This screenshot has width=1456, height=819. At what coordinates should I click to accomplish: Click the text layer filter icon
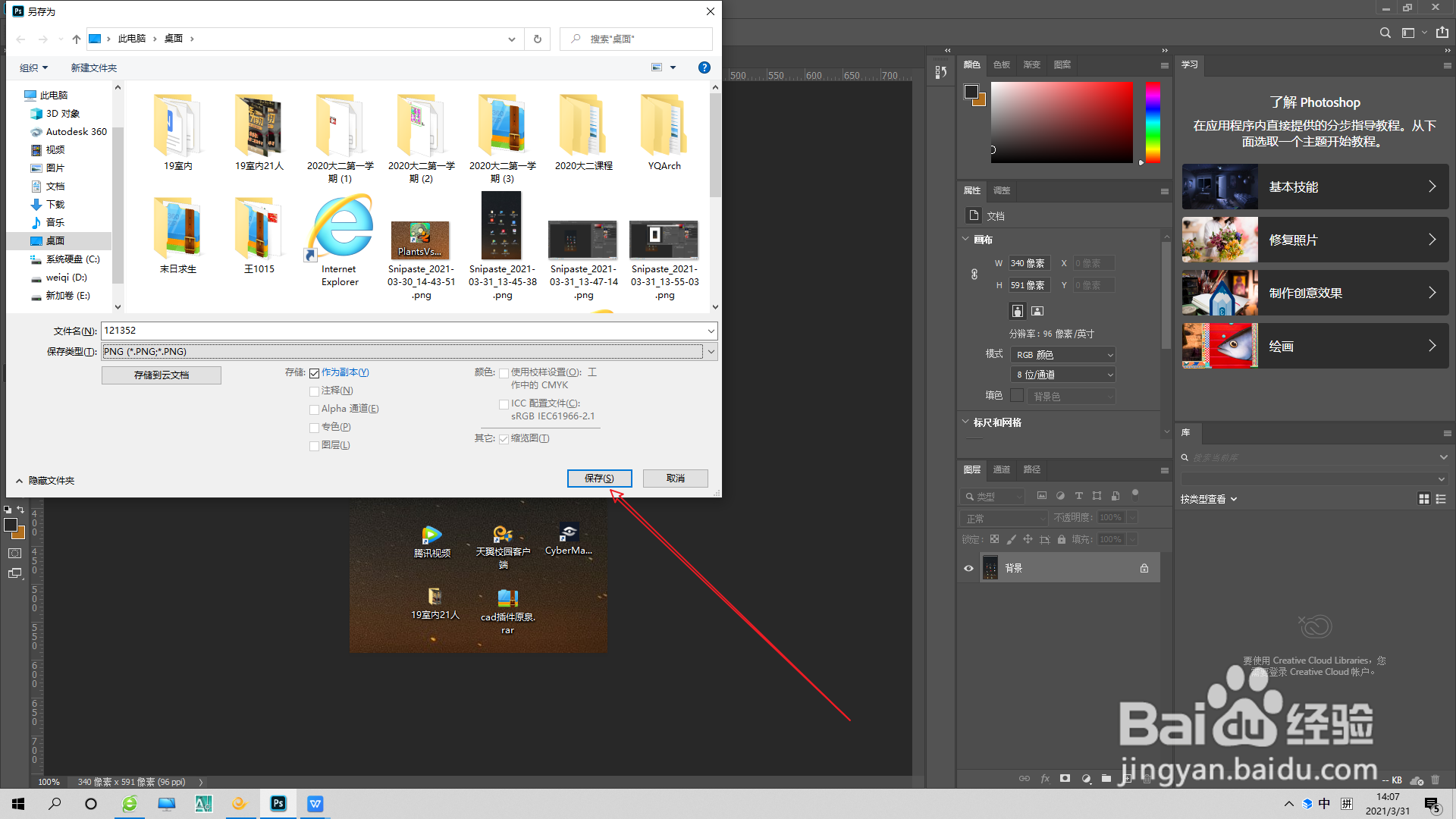[1078, 496]
